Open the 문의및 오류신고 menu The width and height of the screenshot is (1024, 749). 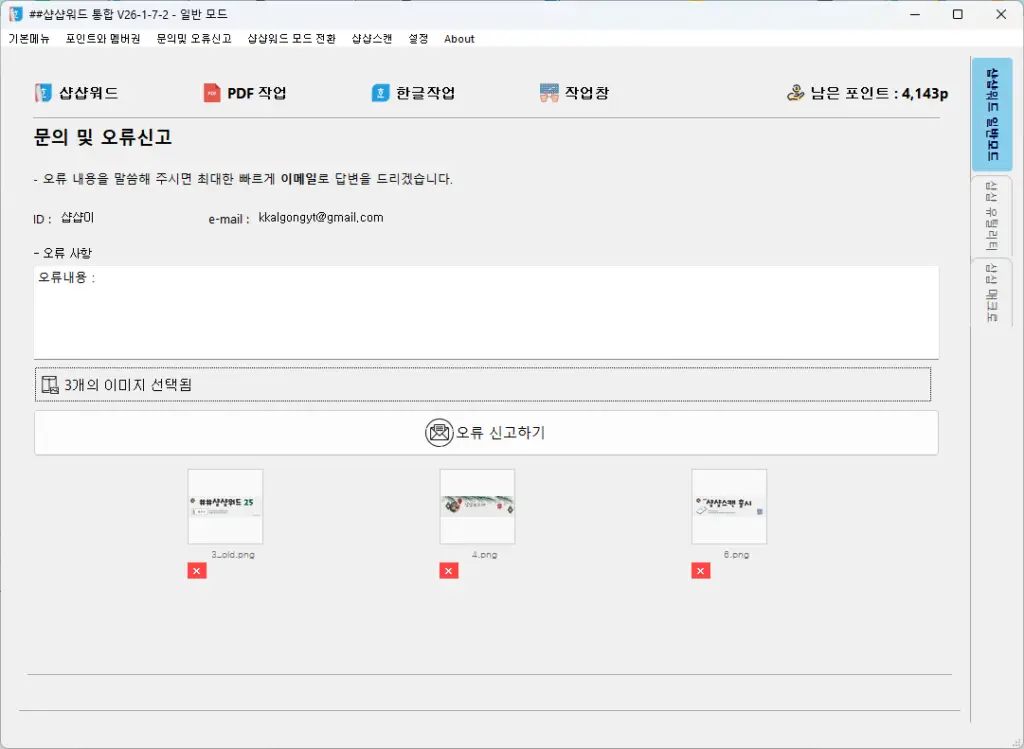(194, 39)
